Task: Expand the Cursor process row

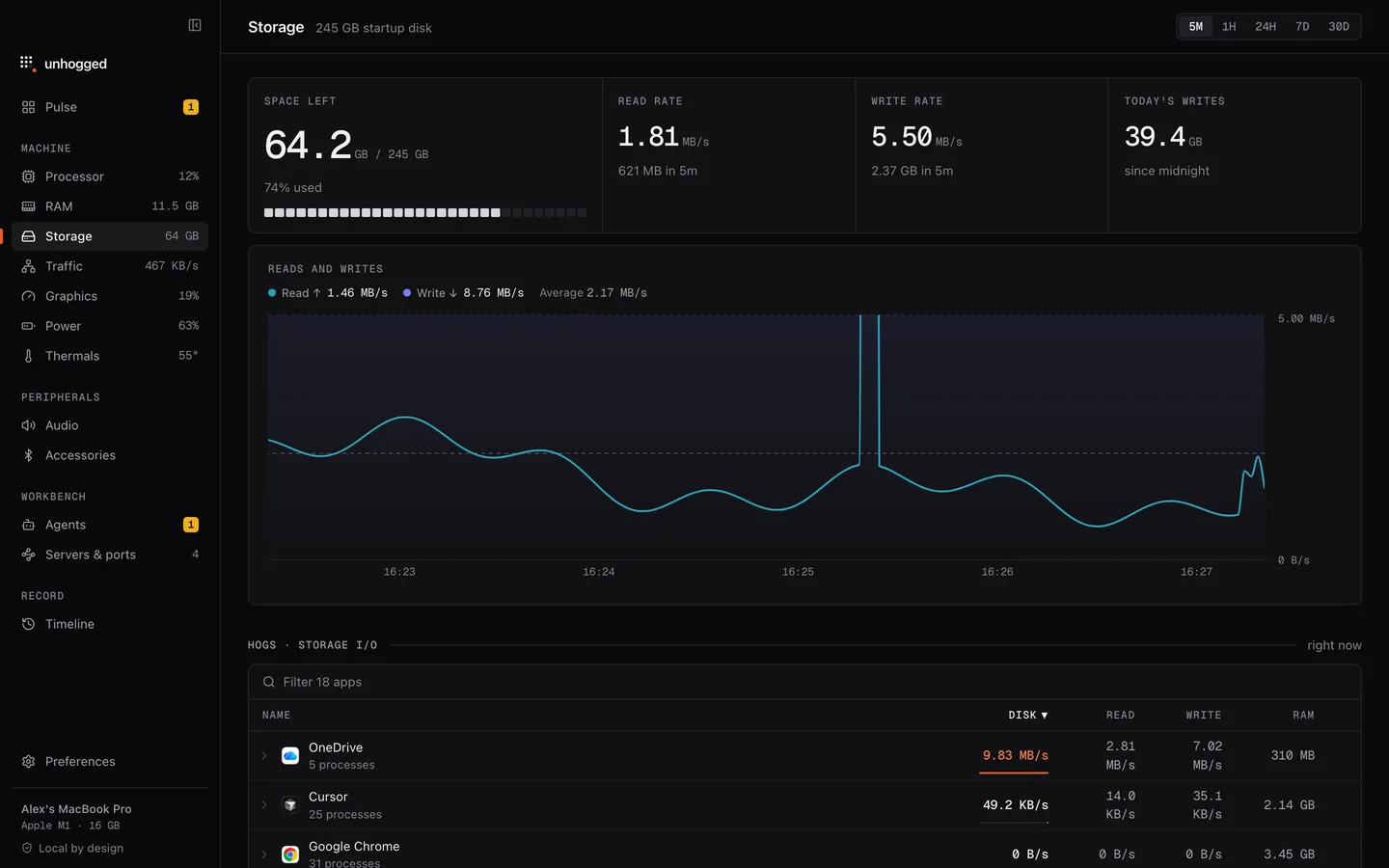Action: (264, 805)
